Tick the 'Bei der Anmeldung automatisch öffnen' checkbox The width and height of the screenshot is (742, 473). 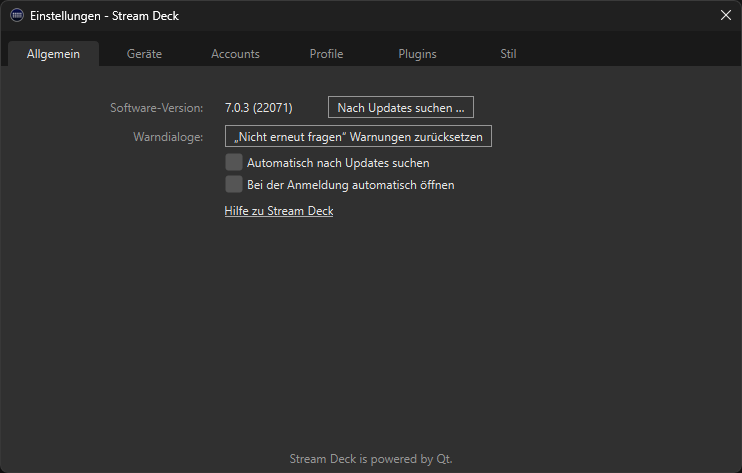[234, 184]
